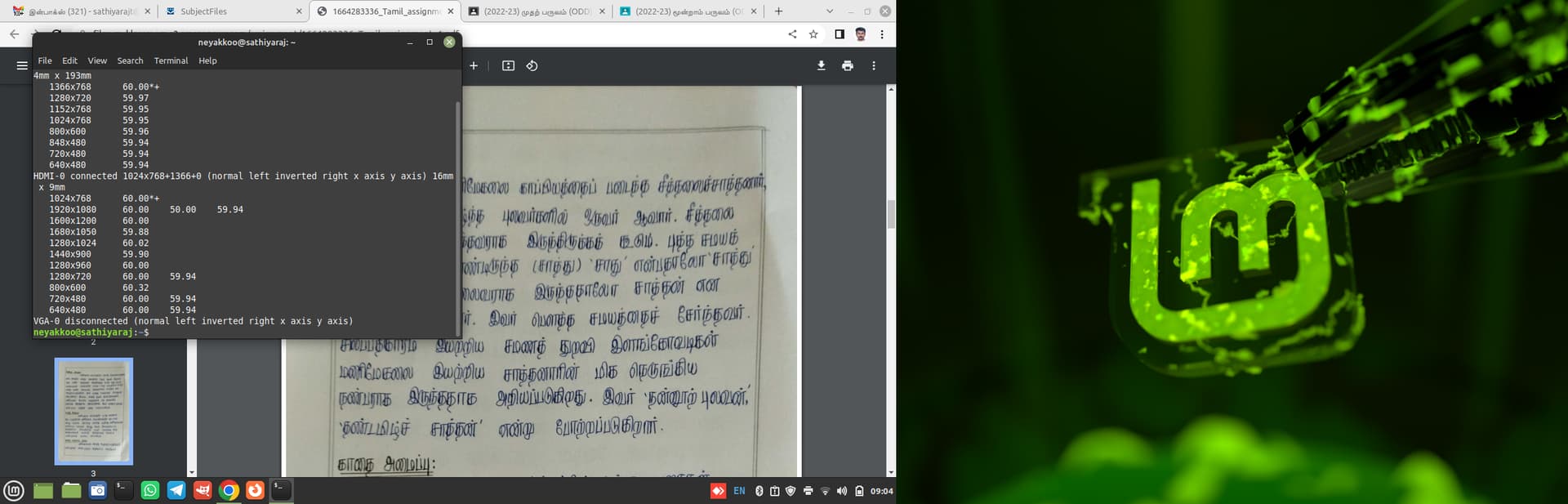Share this page from Chrome address bar
This screenshot has width=1568, height=504.
[792, 34]
